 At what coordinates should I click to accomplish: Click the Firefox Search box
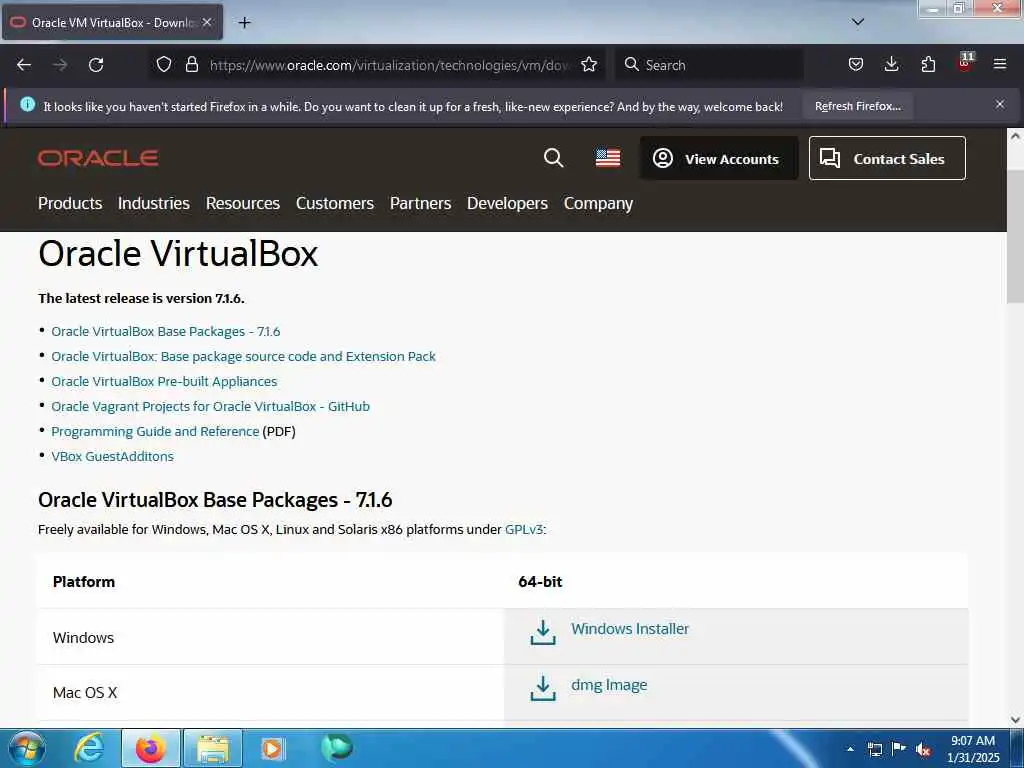point(709,65)
